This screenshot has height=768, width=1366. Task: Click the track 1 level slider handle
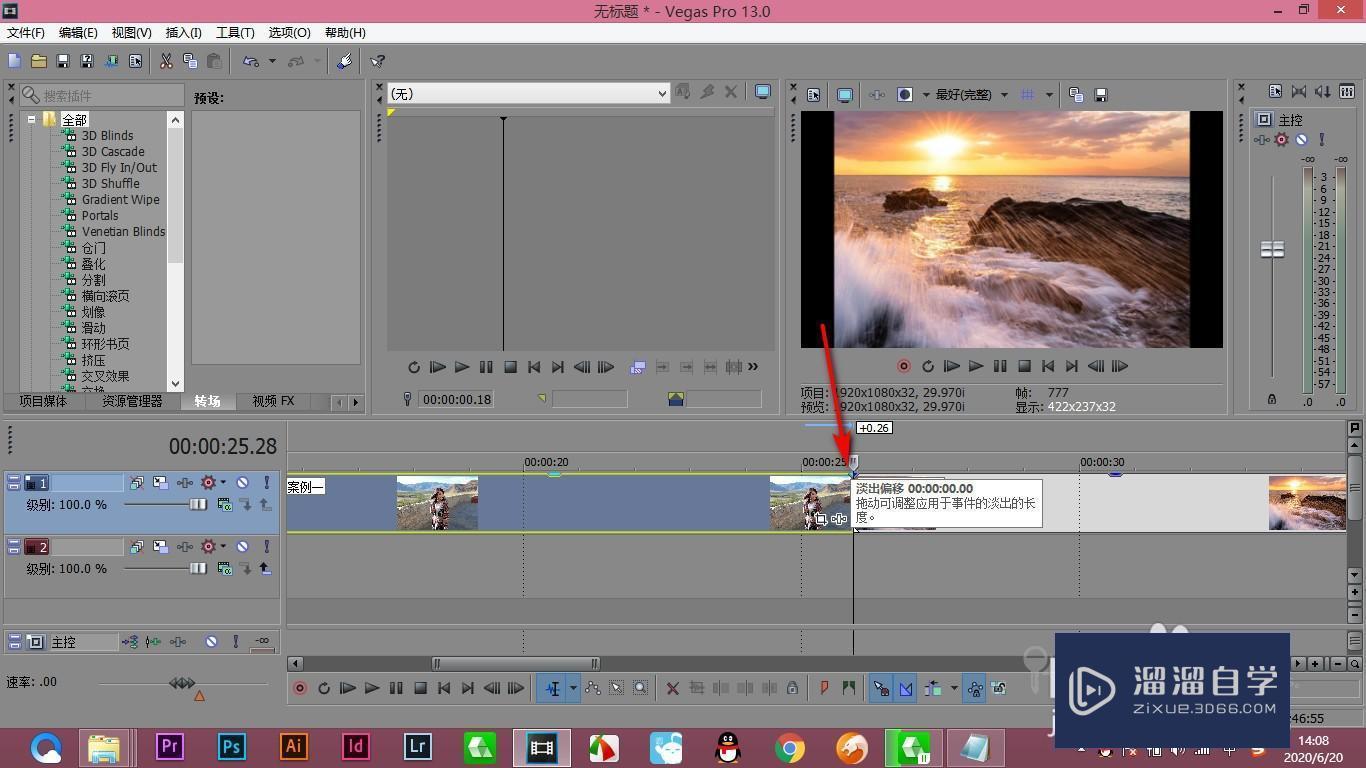198,505
